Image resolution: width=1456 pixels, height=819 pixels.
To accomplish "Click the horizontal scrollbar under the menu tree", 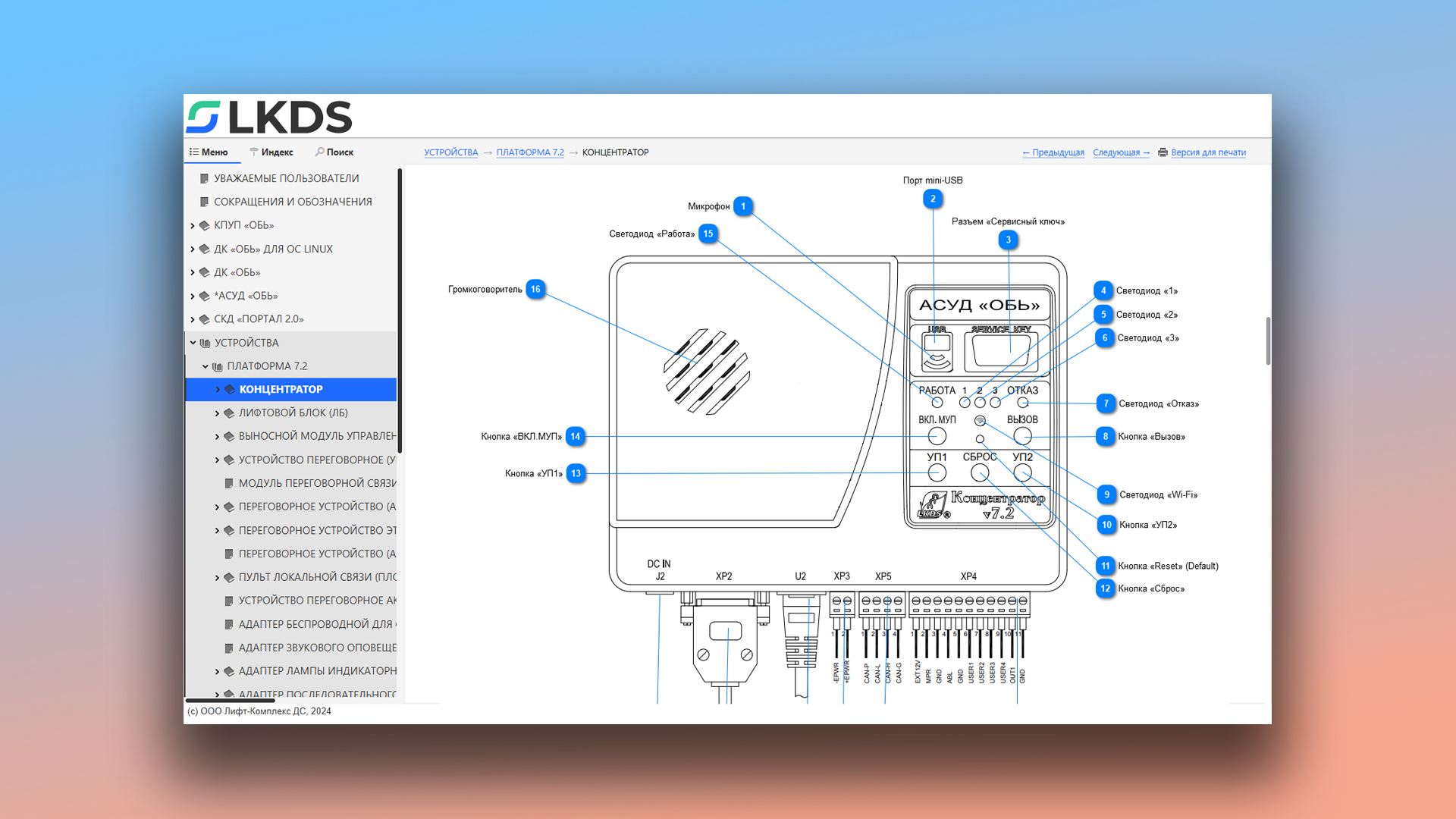I will pos(230,700).
